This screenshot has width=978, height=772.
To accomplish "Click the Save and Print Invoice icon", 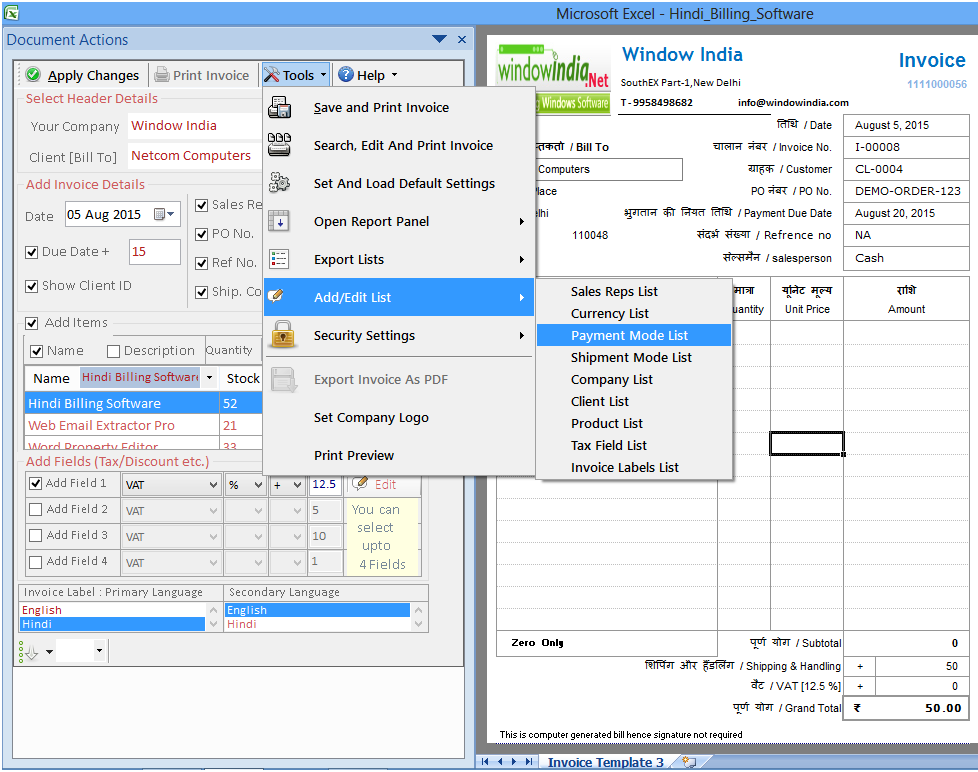I will point(279,107).
